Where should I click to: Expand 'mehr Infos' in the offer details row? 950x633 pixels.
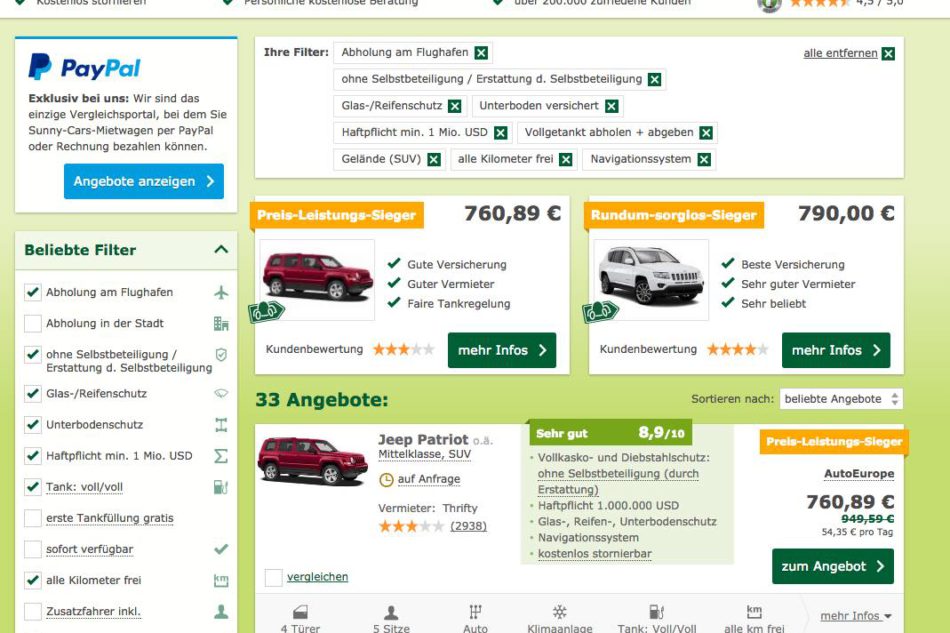855,616
